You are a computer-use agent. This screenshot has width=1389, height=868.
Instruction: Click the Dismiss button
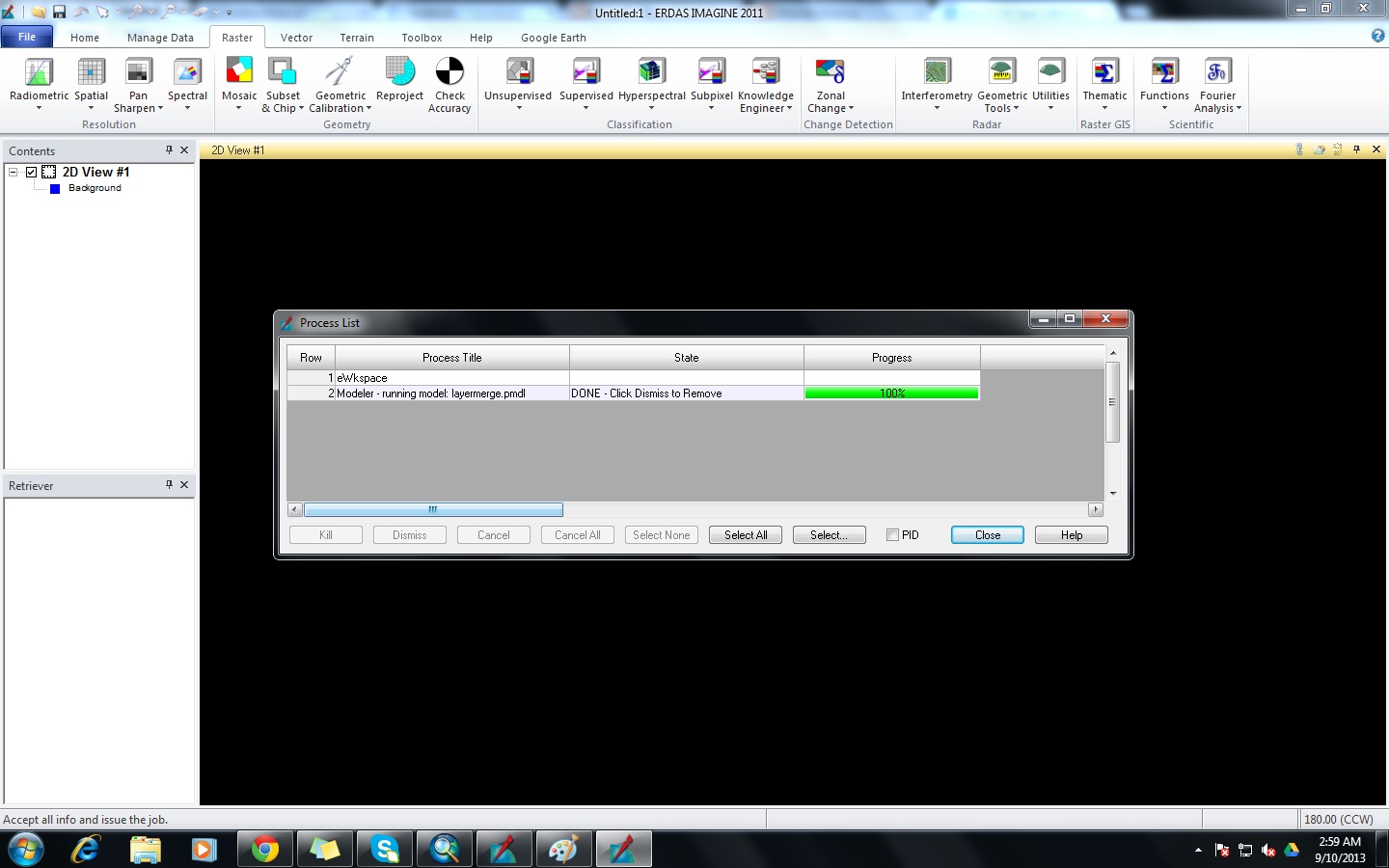(410, 535)
